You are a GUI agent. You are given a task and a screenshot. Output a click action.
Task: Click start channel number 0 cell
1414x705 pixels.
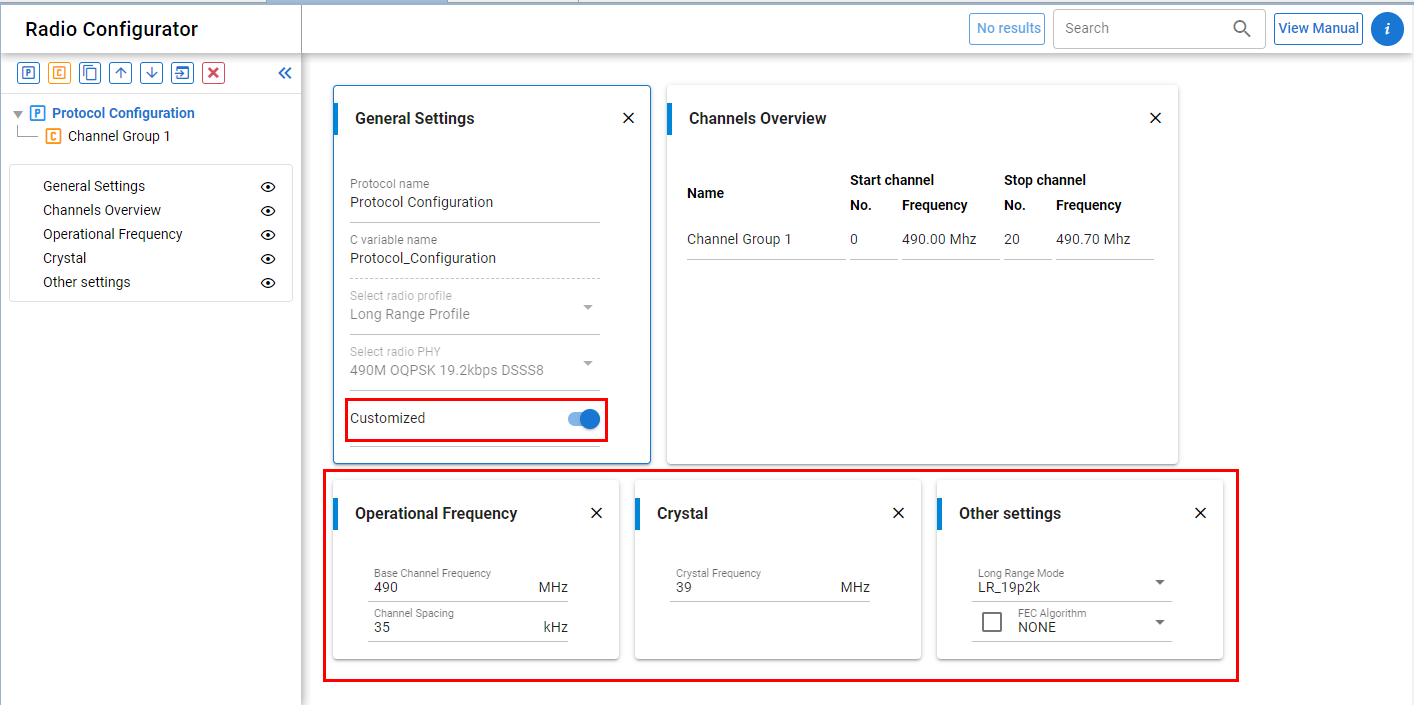(x=854, y=239)
